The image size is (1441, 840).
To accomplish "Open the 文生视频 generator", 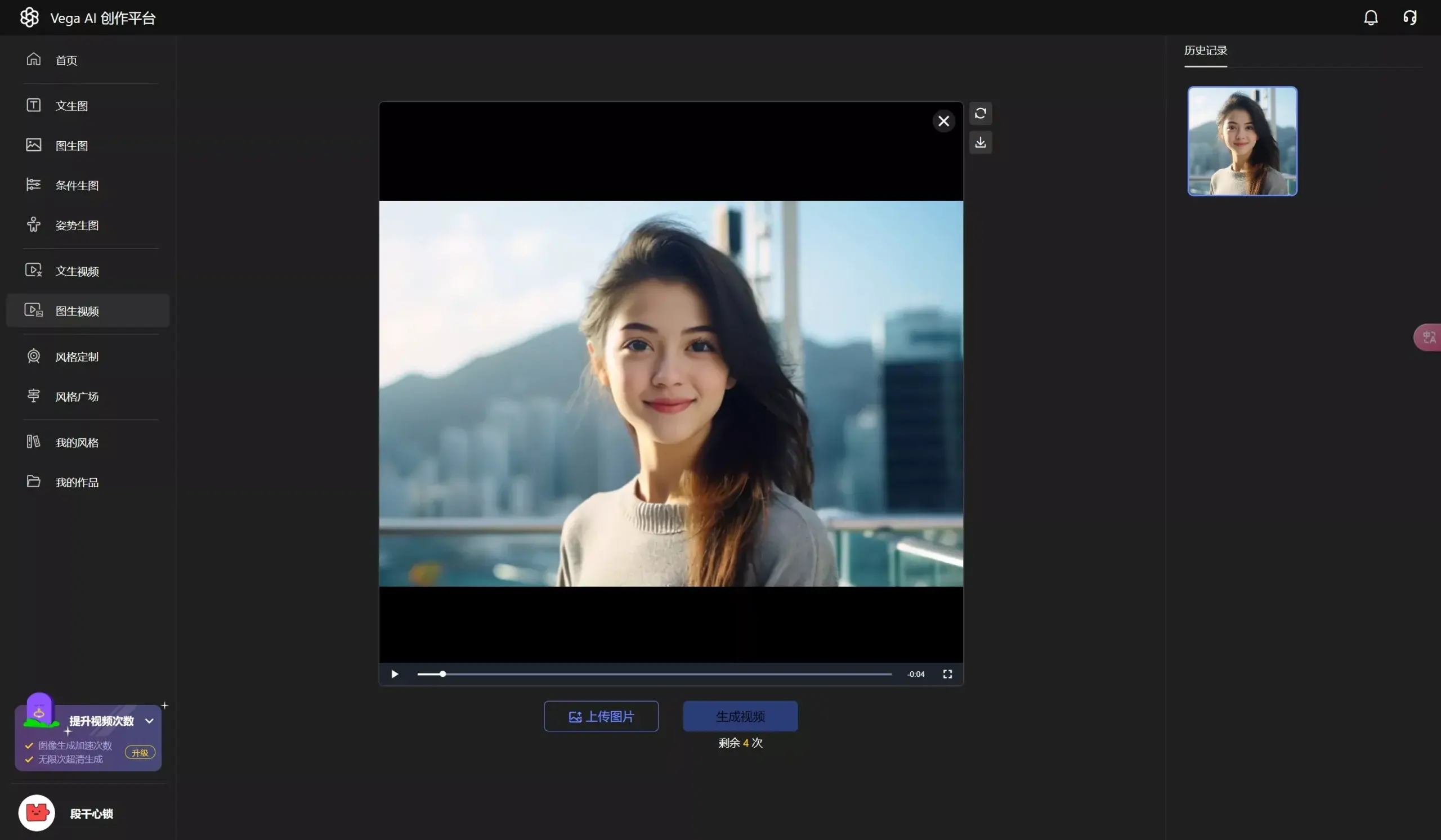I will pos(76,270).
